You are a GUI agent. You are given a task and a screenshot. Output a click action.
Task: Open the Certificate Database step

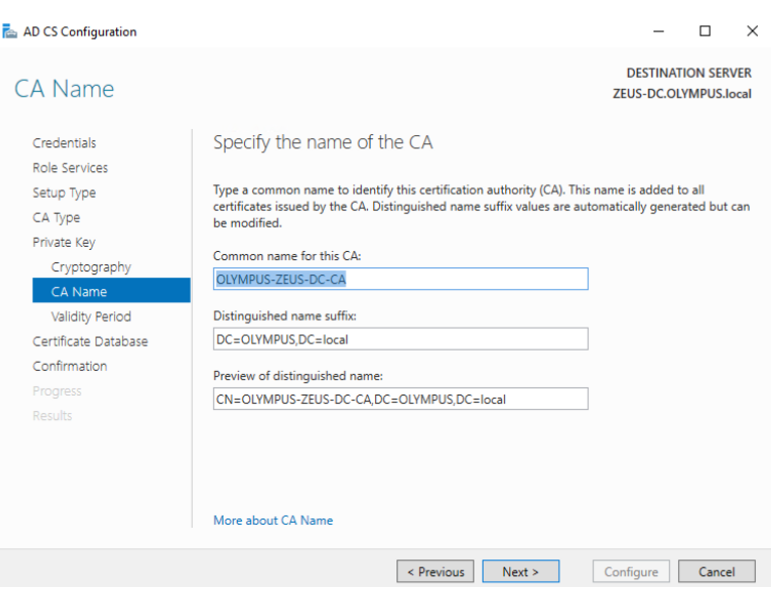[90, 341]
